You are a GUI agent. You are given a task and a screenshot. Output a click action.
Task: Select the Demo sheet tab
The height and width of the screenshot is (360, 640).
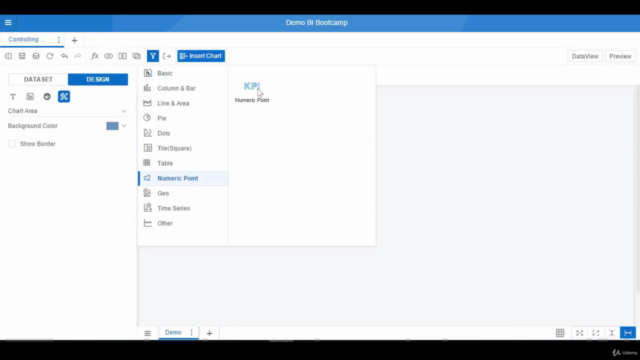pyautogui.click(x=173, y=333)
